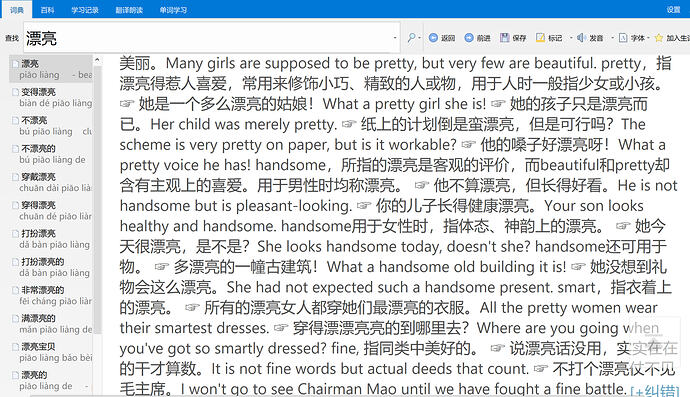Click the magnifier search icon

[x=411, y=38]
